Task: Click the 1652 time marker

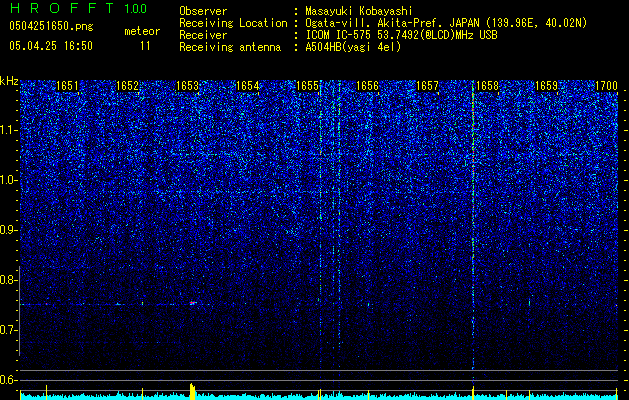Action: [x=127, y=86]
